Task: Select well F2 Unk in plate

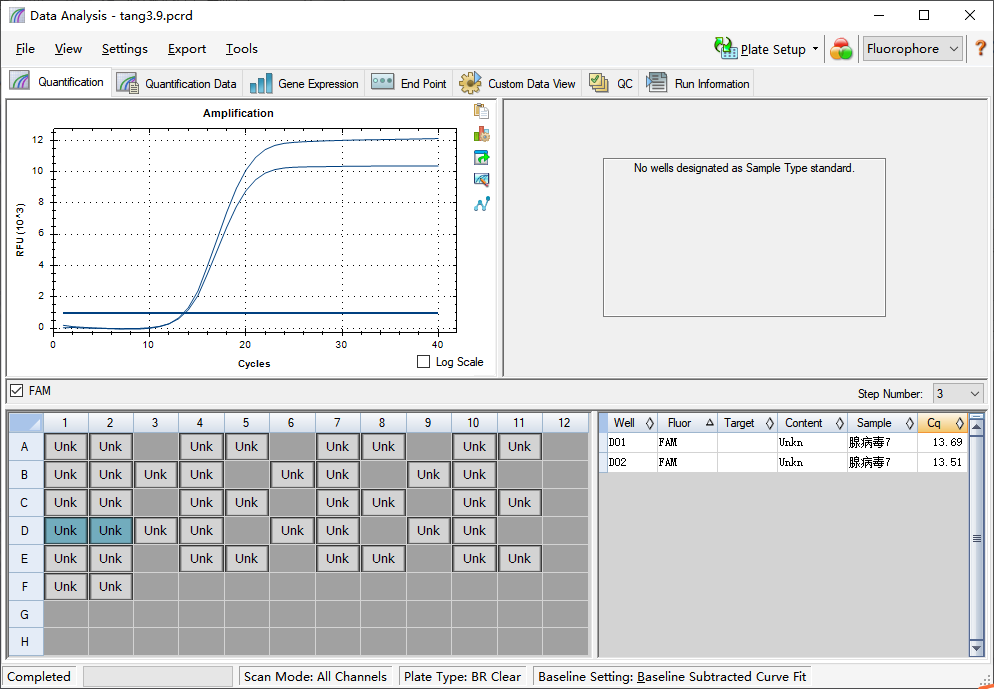Action: 110,586
